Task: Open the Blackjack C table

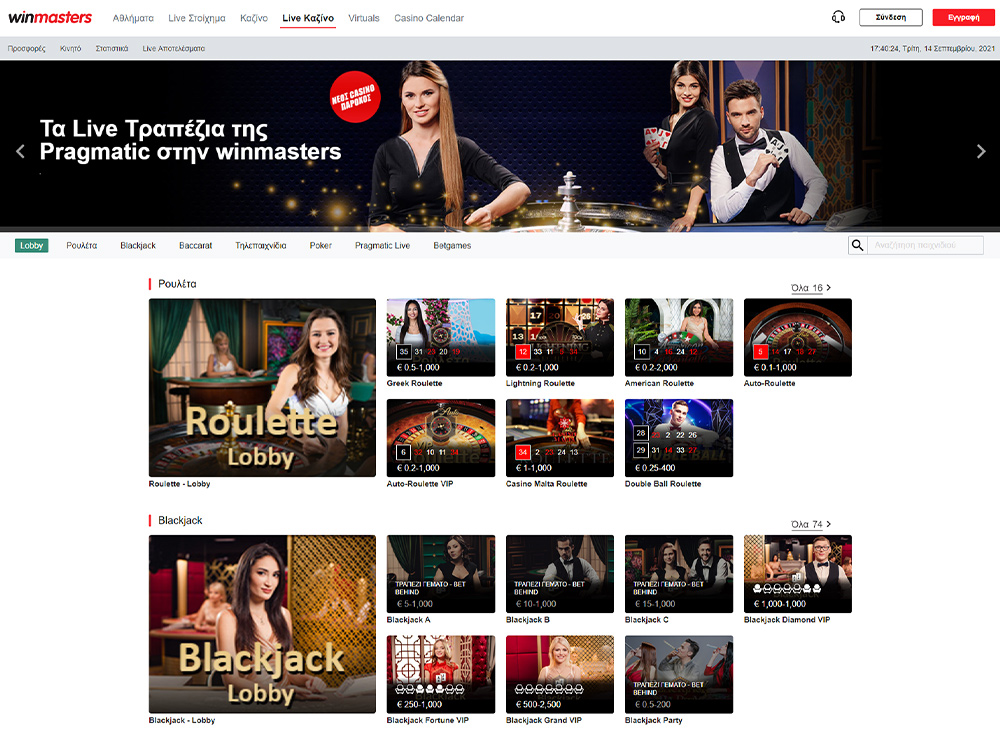Action: coord(679,574)
